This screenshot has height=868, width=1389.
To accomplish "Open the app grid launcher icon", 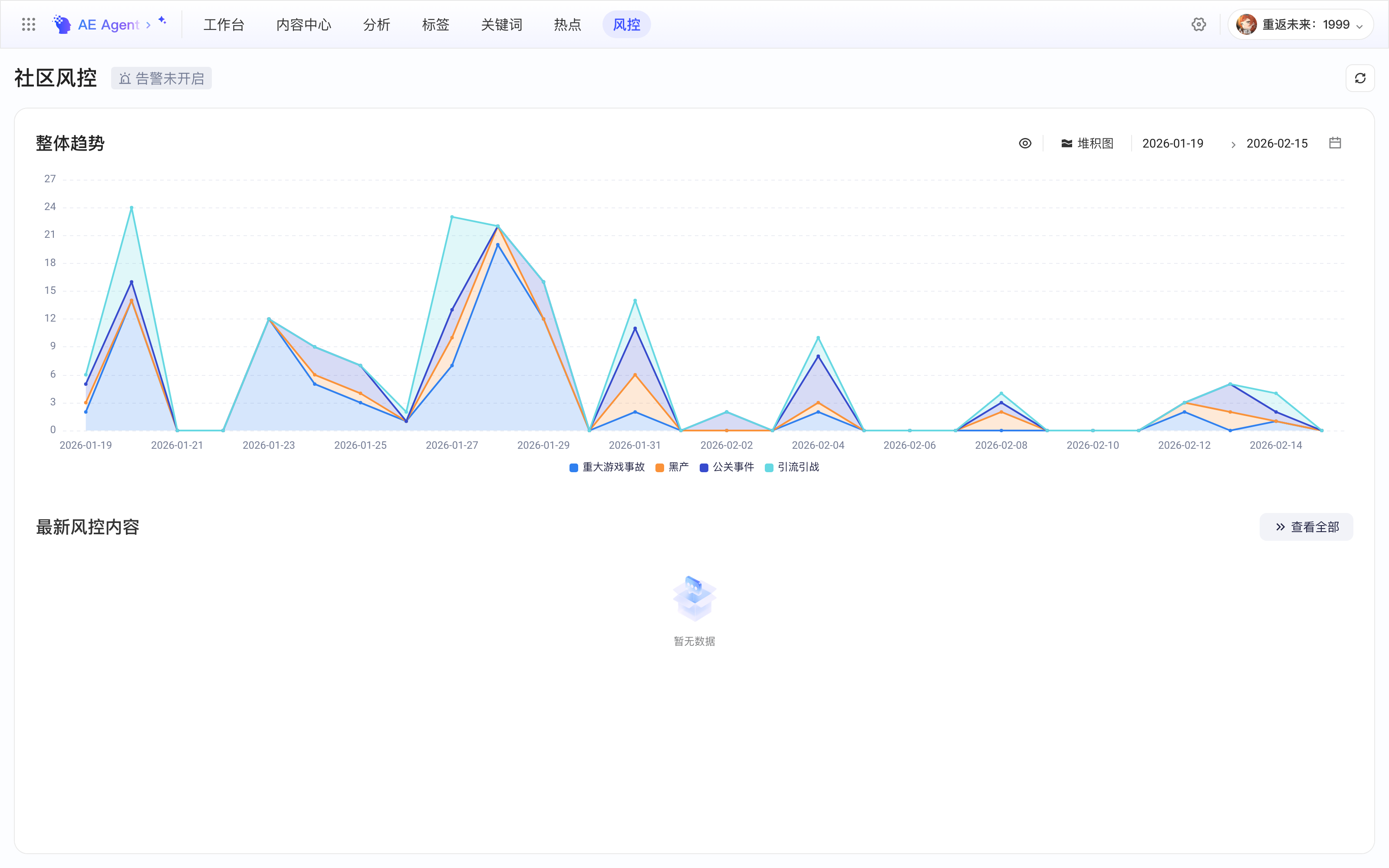I will (x=28, y=24).
